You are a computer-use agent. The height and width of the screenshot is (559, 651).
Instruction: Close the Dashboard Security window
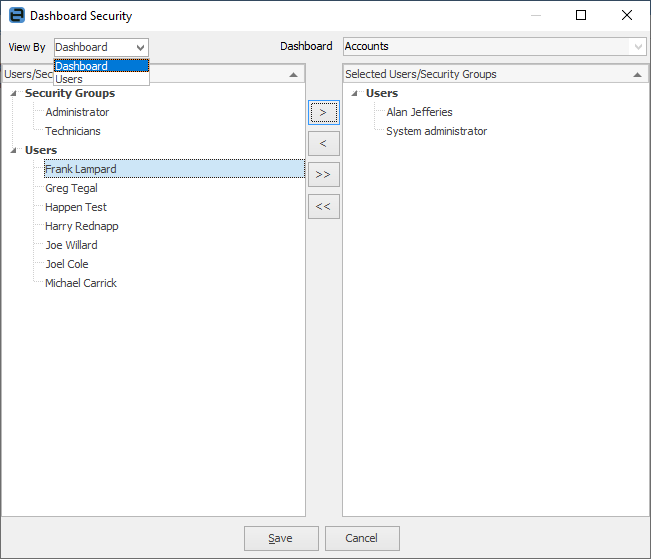click(627, 15)
